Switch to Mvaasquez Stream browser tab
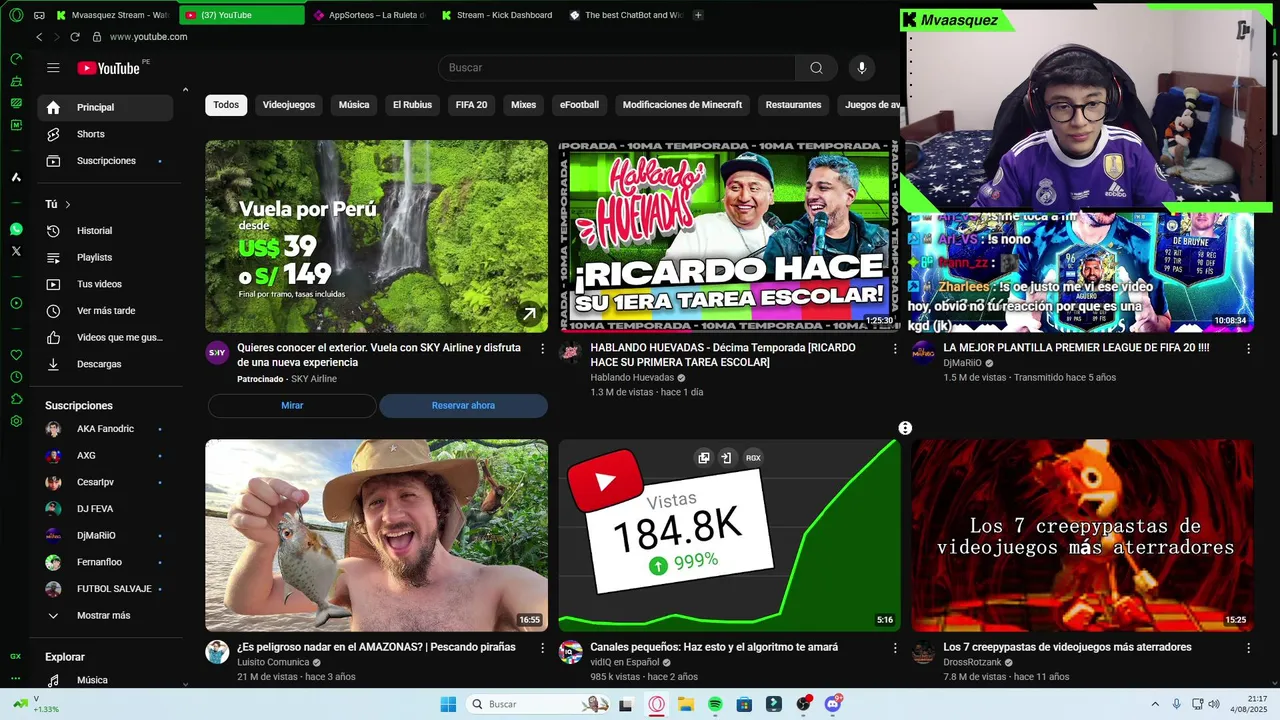This screenshot has width=1280, height=720. pyautogui.click(x=113, y=15)
